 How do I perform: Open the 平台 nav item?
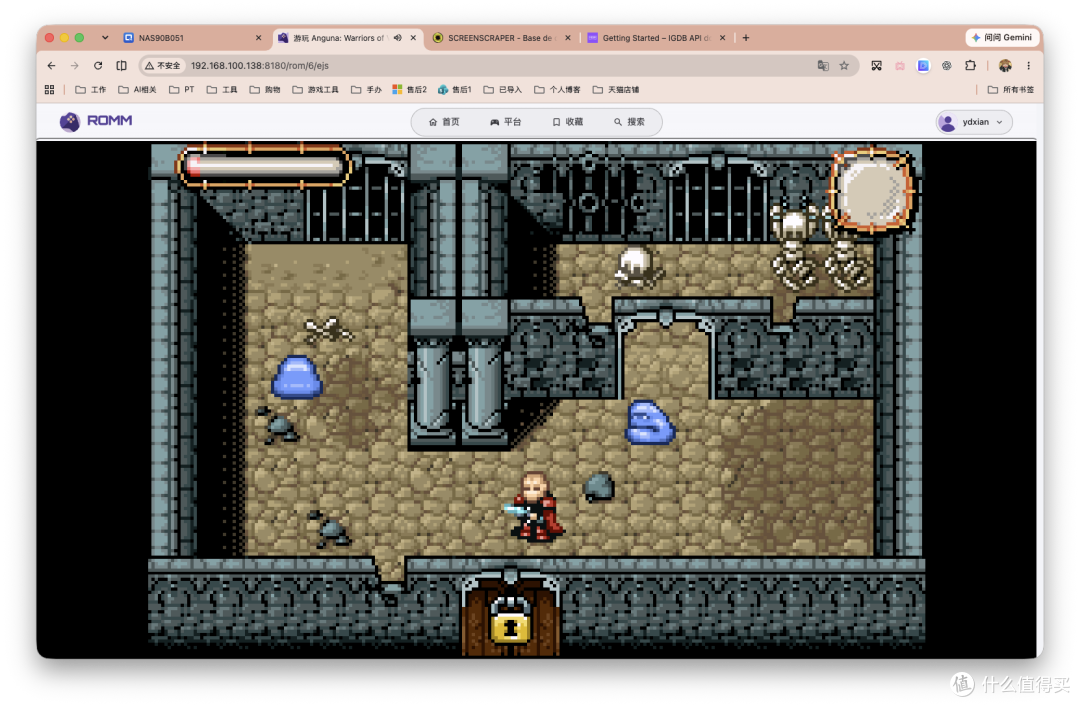click(506, 122)
